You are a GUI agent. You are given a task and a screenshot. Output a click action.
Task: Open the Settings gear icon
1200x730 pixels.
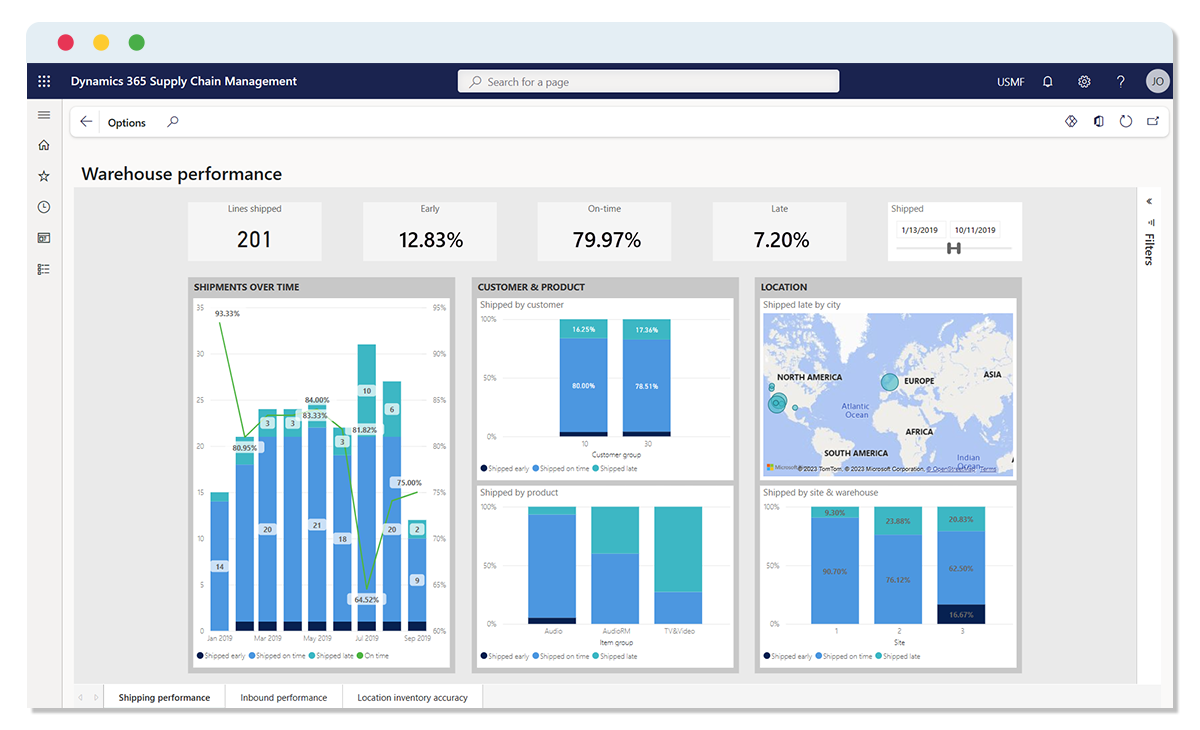pyautogui.click(x=1084, y=82)
